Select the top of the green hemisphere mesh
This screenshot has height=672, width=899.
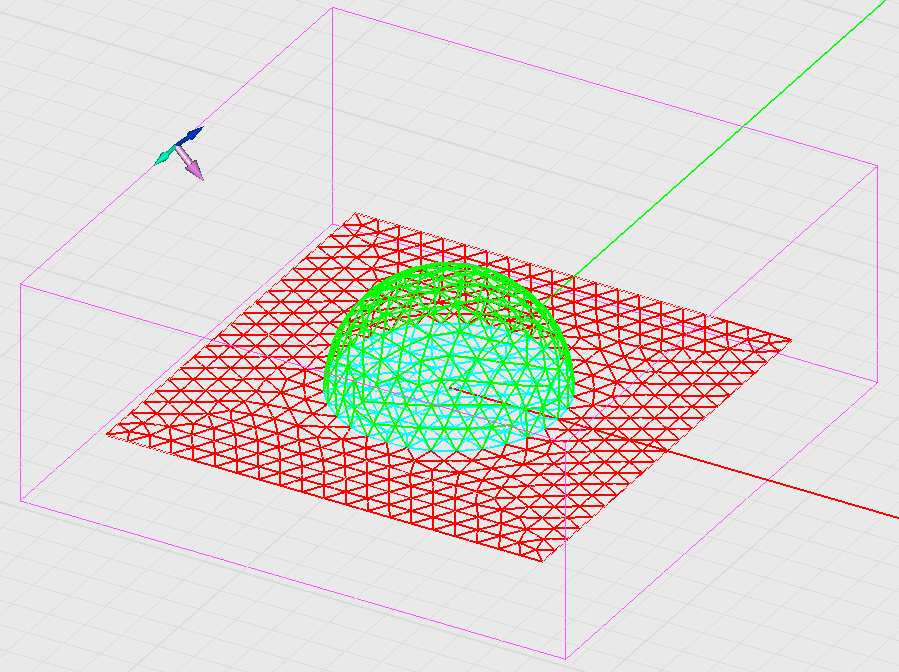(451, 268)
